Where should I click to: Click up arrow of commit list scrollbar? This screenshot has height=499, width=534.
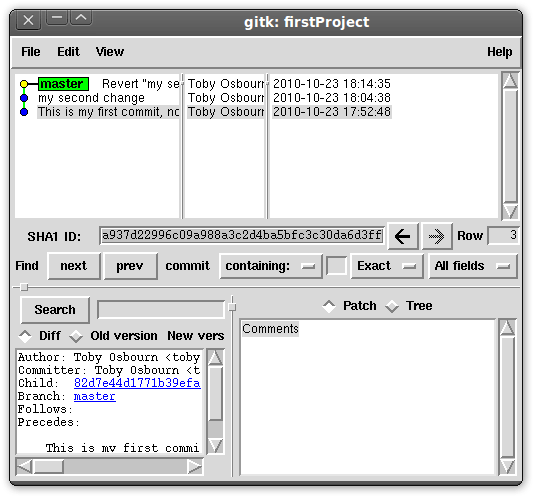point(510,81)
